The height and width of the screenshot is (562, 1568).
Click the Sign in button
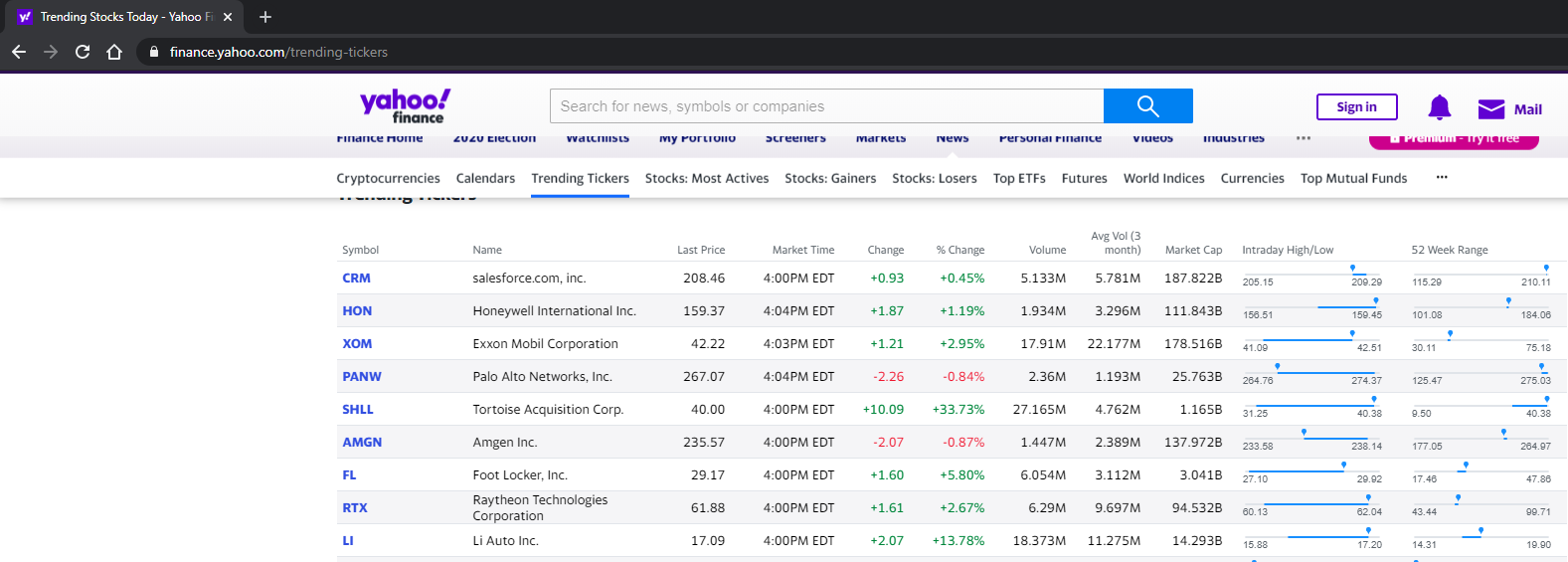pyautogui.click(x=1356, y=107)
